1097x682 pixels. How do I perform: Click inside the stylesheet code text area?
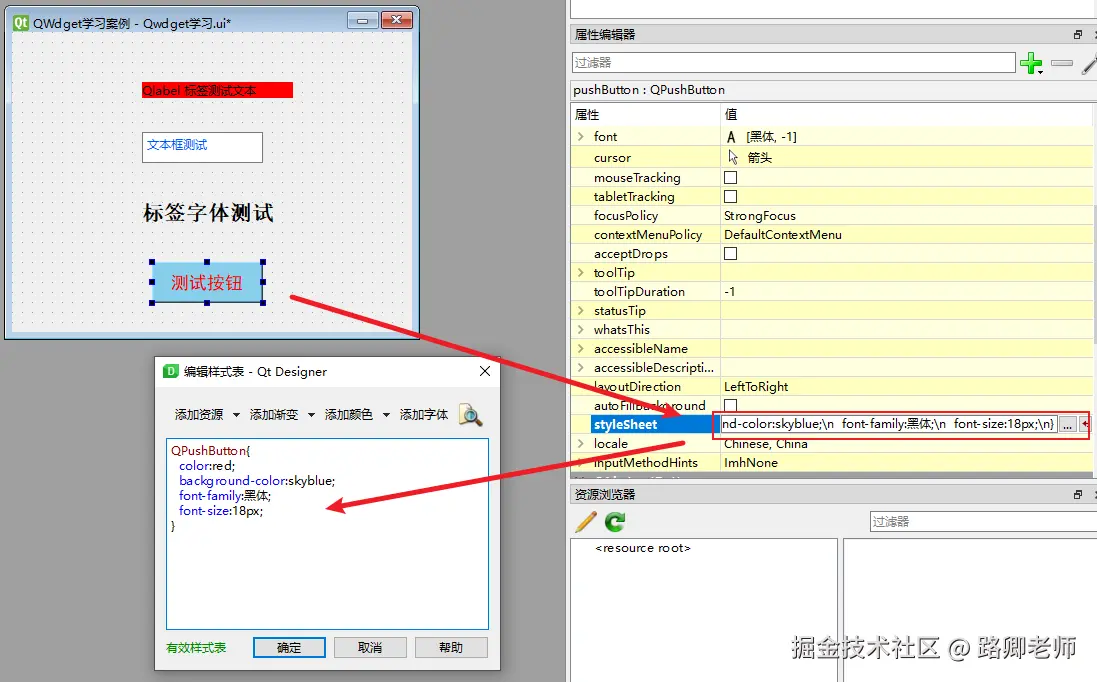[327, 534]
